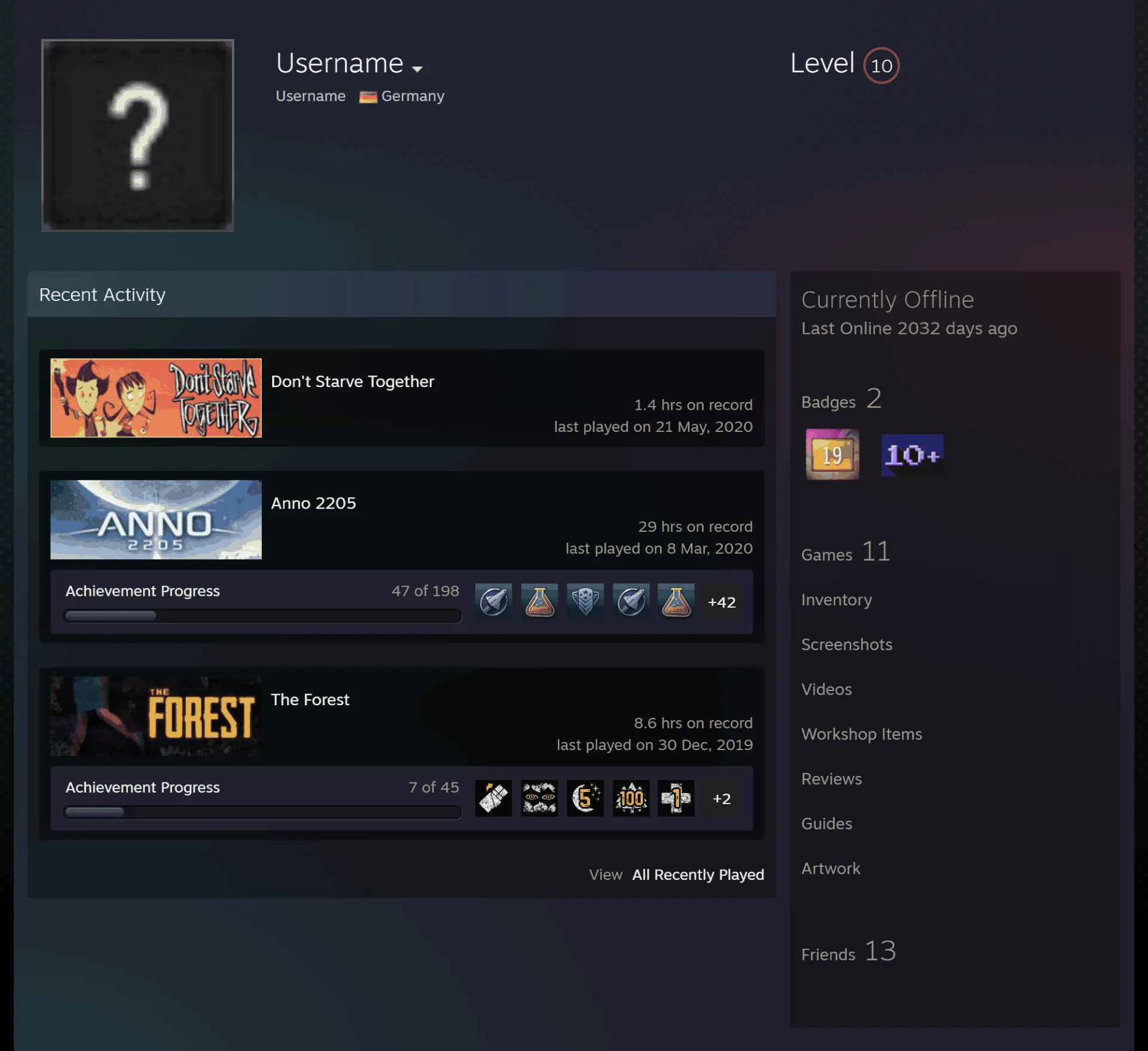Click the plus-one cross achievement icon for The Forest
1148x1051 pixels.
tap(676, 798)
